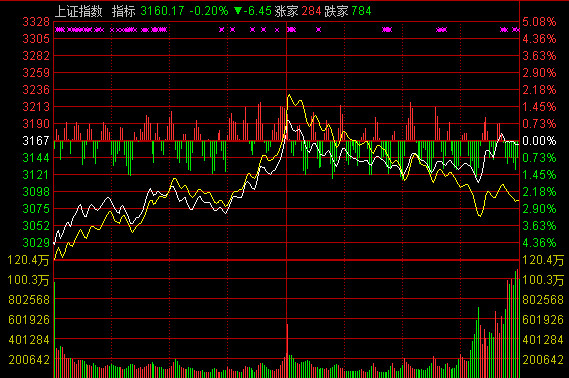Click the -0.20% change in header
This screenshot has height=378, width=569.
pos(209,11)
